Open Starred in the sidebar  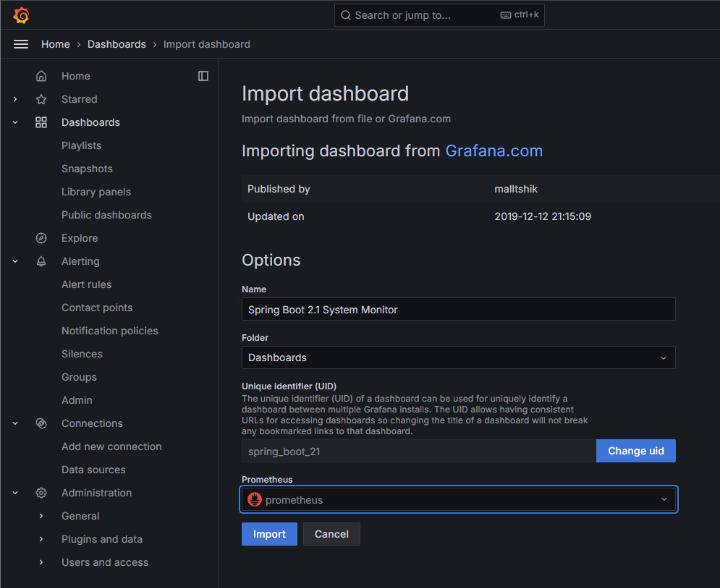[x=79, y=99]
